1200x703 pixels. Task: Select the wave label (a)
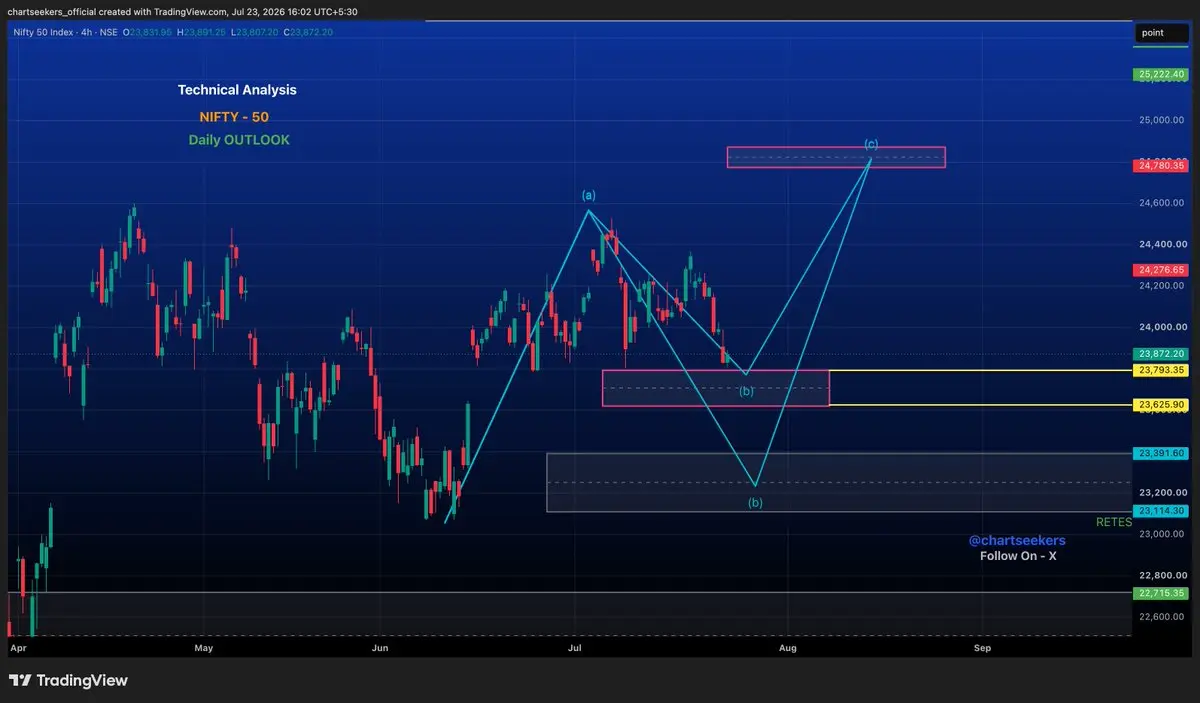[588, 195]
